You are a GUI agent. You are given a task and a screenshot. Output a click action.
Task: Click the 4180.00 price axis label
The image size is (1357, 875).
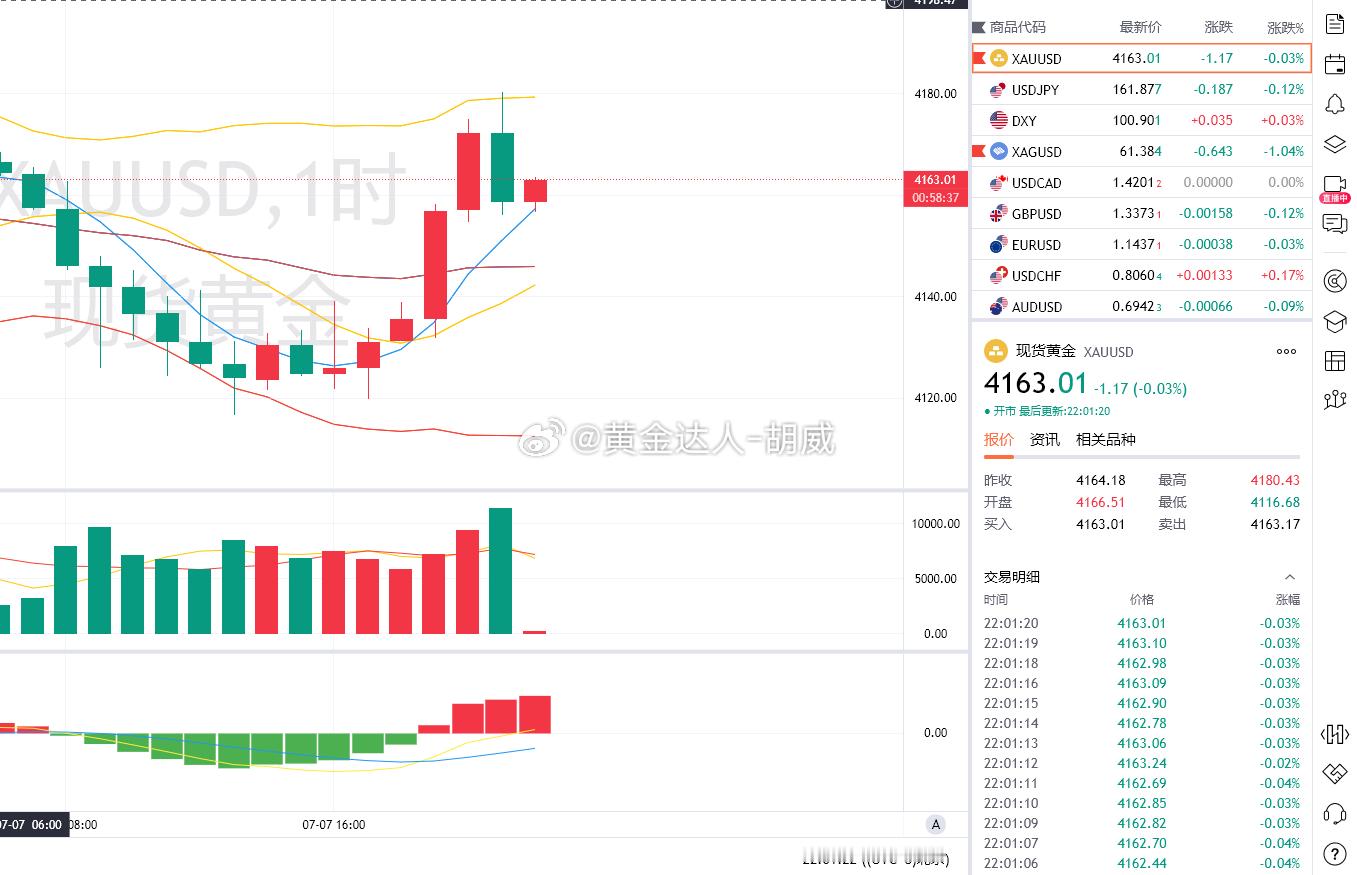pyautogui.click(x=935, y=94)
